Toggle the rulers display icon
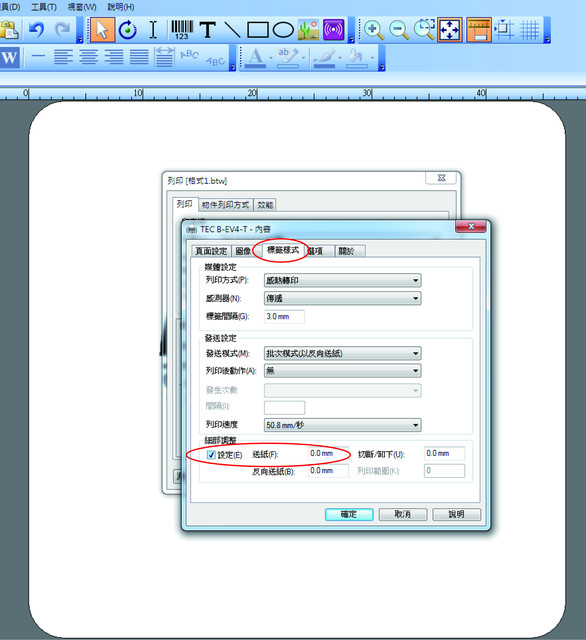586x640 pixels. 479,30
